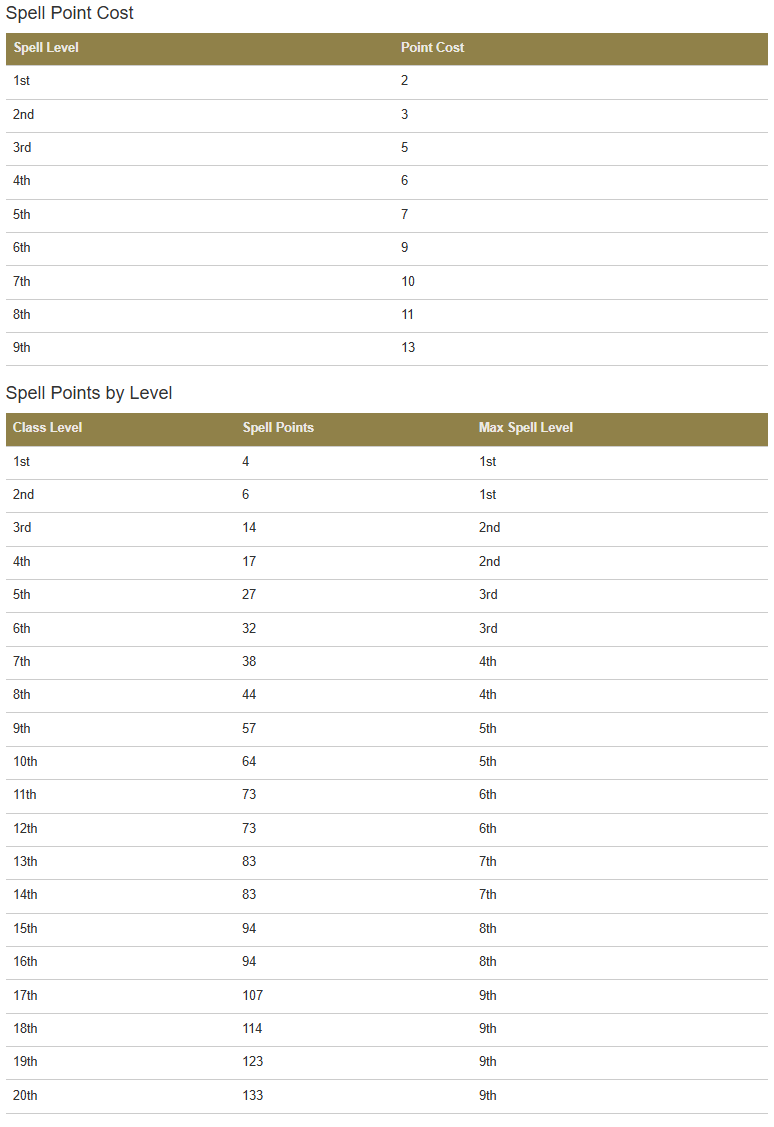This screenshot has height=1127, width=774.
Task: Click point cost value 10
Action: tap(407, 282)
